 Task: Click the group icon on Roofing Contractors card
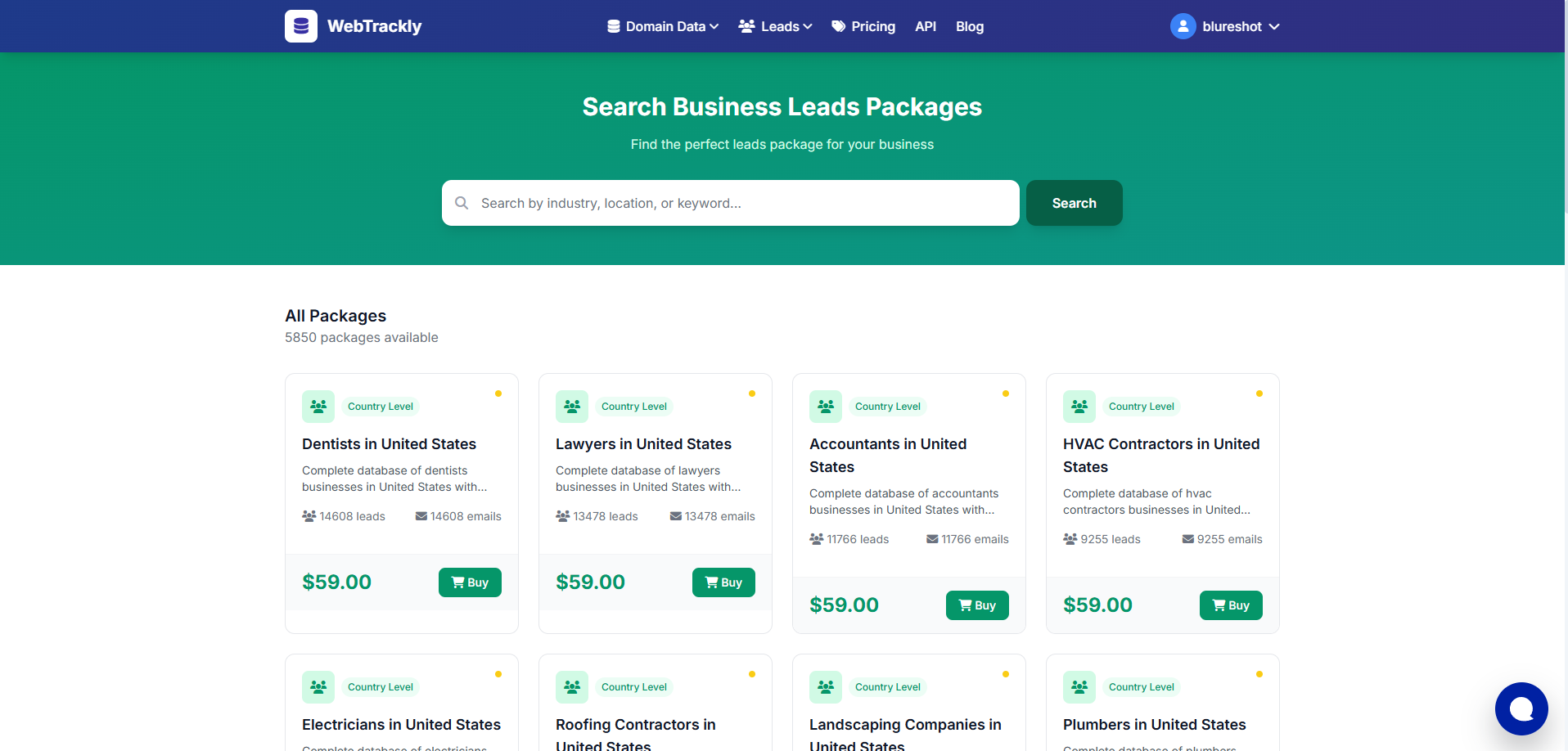(572, 687)
